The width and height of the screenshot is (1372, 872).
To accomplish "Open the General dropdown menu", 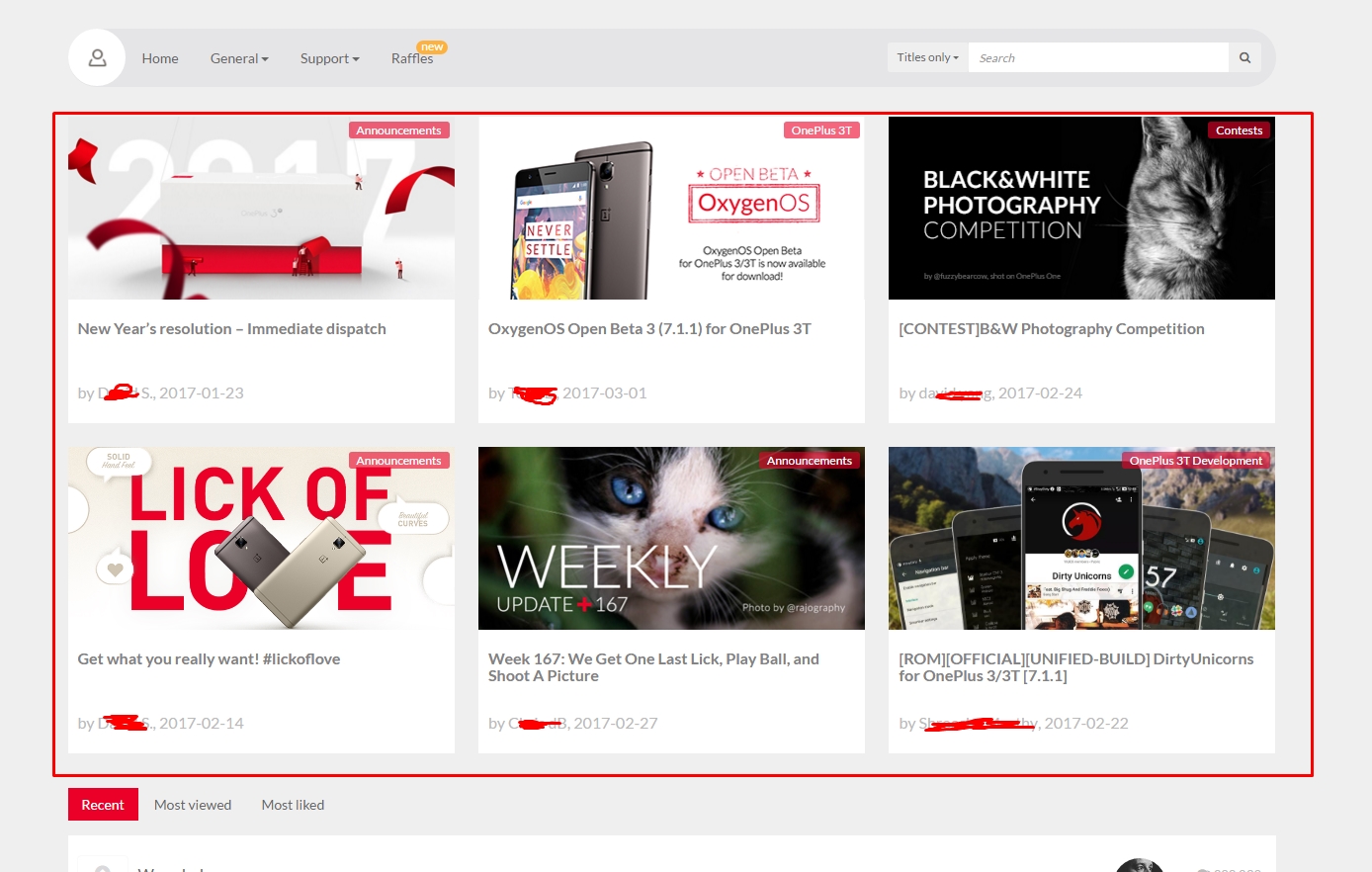I will point(239,58).
